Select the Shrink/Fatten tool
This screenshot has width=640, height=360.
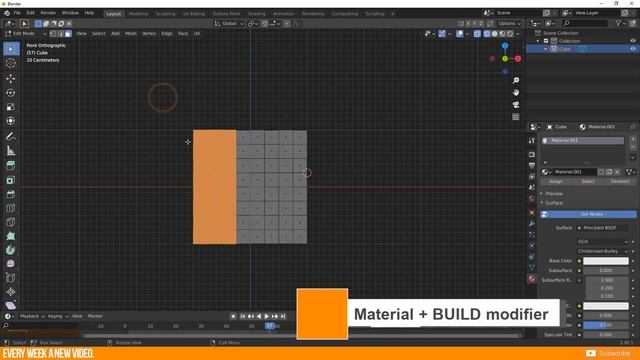tap(11, 292)
